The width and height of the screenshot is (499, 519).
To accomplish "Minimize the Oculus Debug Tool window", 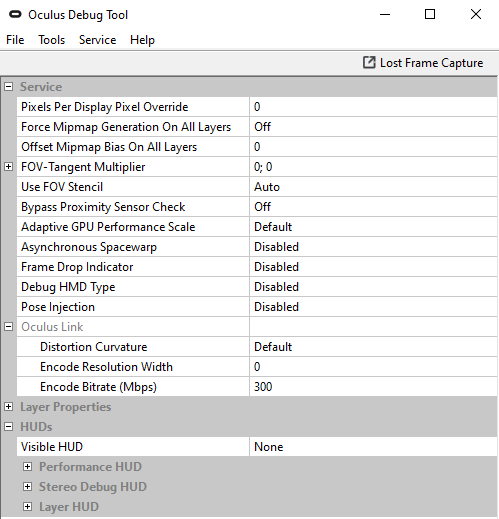I will click(x=385, y=14).
